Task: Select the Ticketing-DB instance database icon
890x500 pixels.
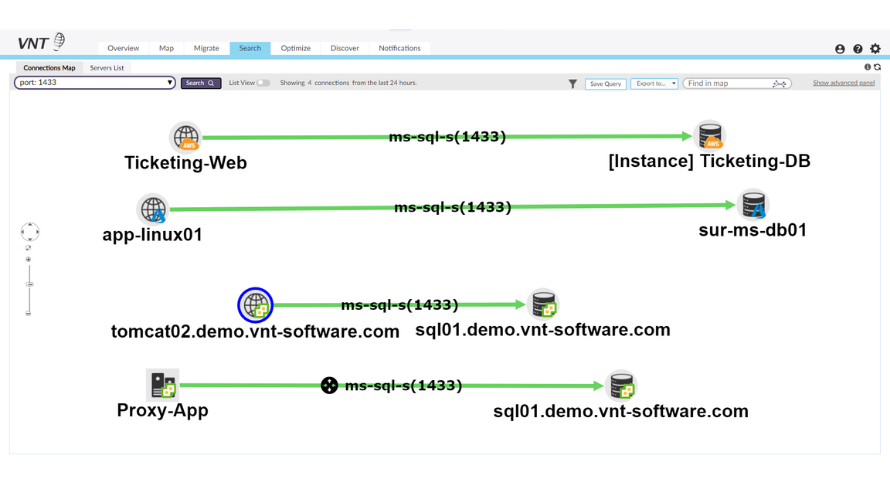Action: [709, 136]
